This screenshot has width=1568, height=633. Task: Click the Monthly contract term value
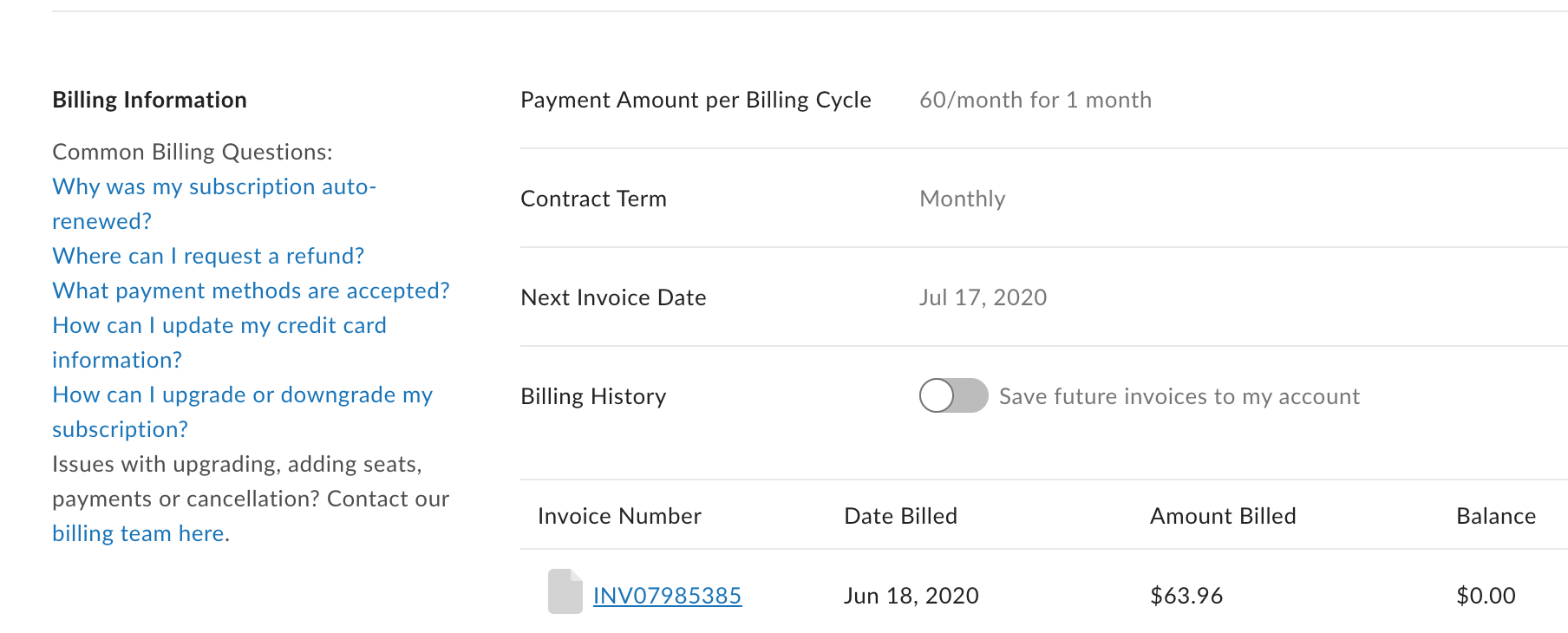[x=962, y=199]
